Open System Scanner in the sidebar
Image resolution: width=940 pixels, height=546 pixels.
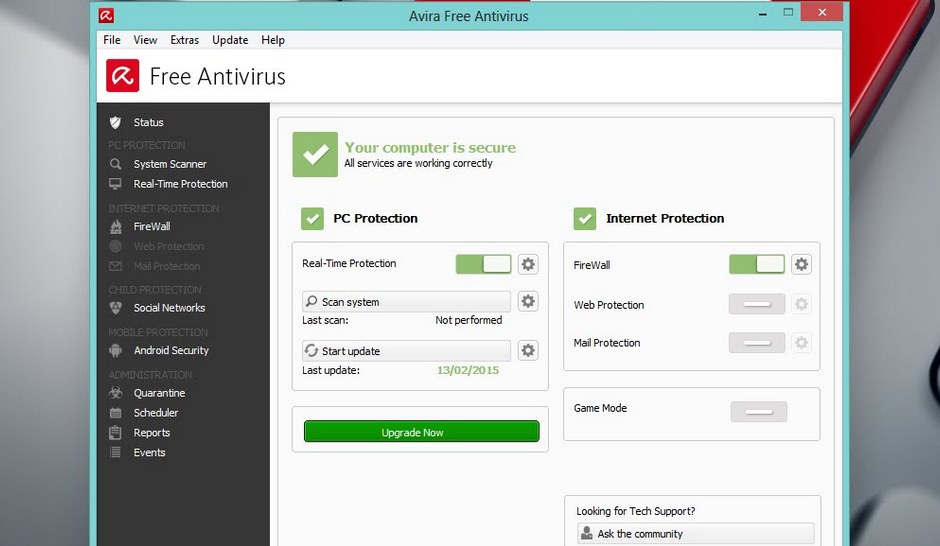[170, 164]
